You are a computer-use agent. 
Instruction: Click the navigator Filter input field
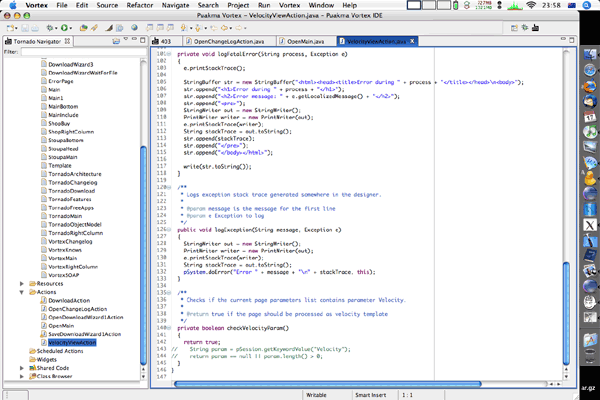point(84,52)
